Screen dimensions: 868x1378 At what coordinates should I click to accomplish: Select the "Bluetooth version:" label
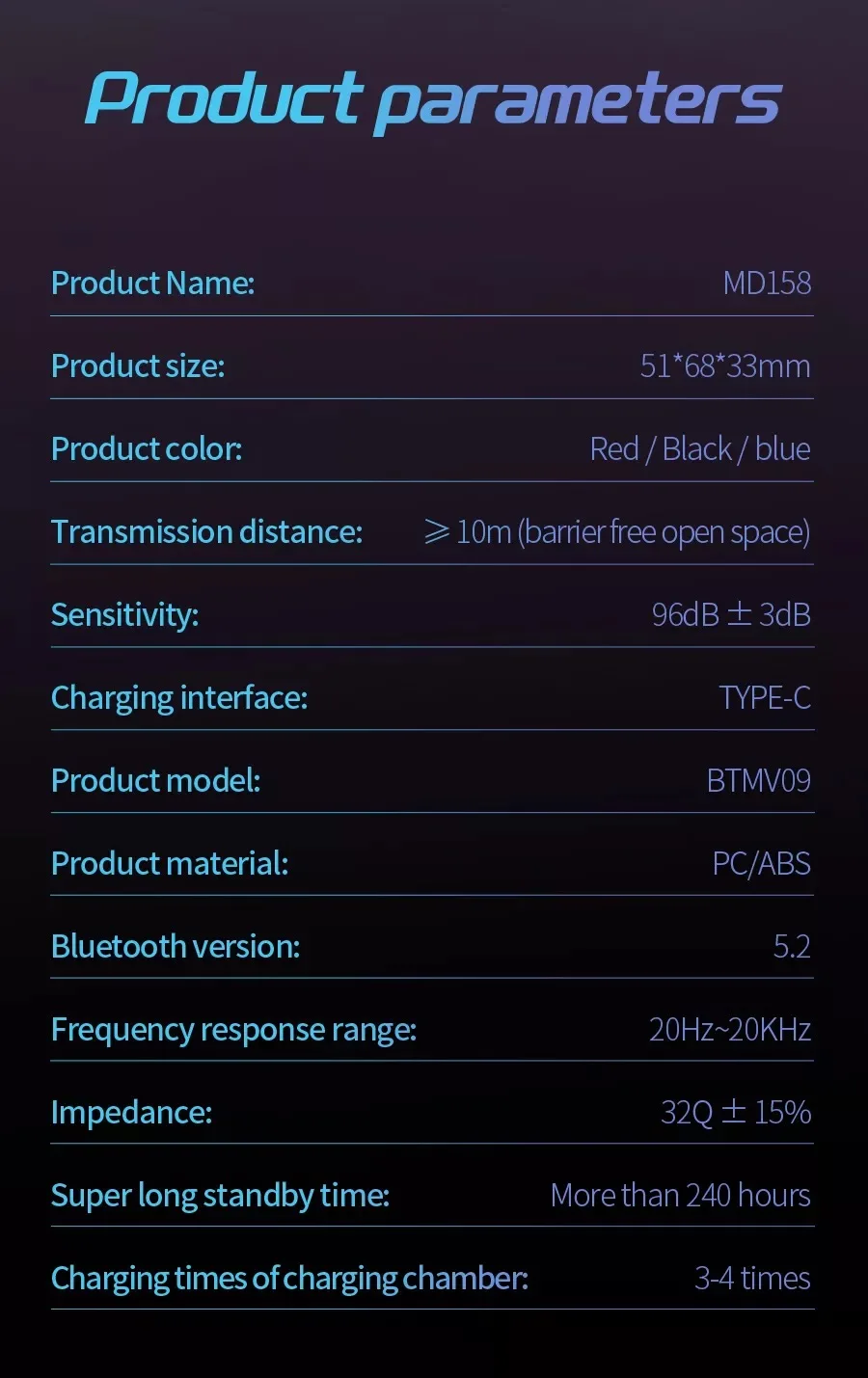(x=176, y=947)
